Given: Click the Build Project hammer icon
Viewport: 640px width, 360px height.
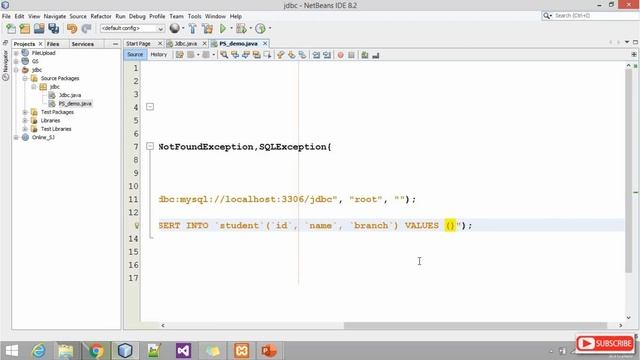Looking at the screenshot, I should pos(192,28).
